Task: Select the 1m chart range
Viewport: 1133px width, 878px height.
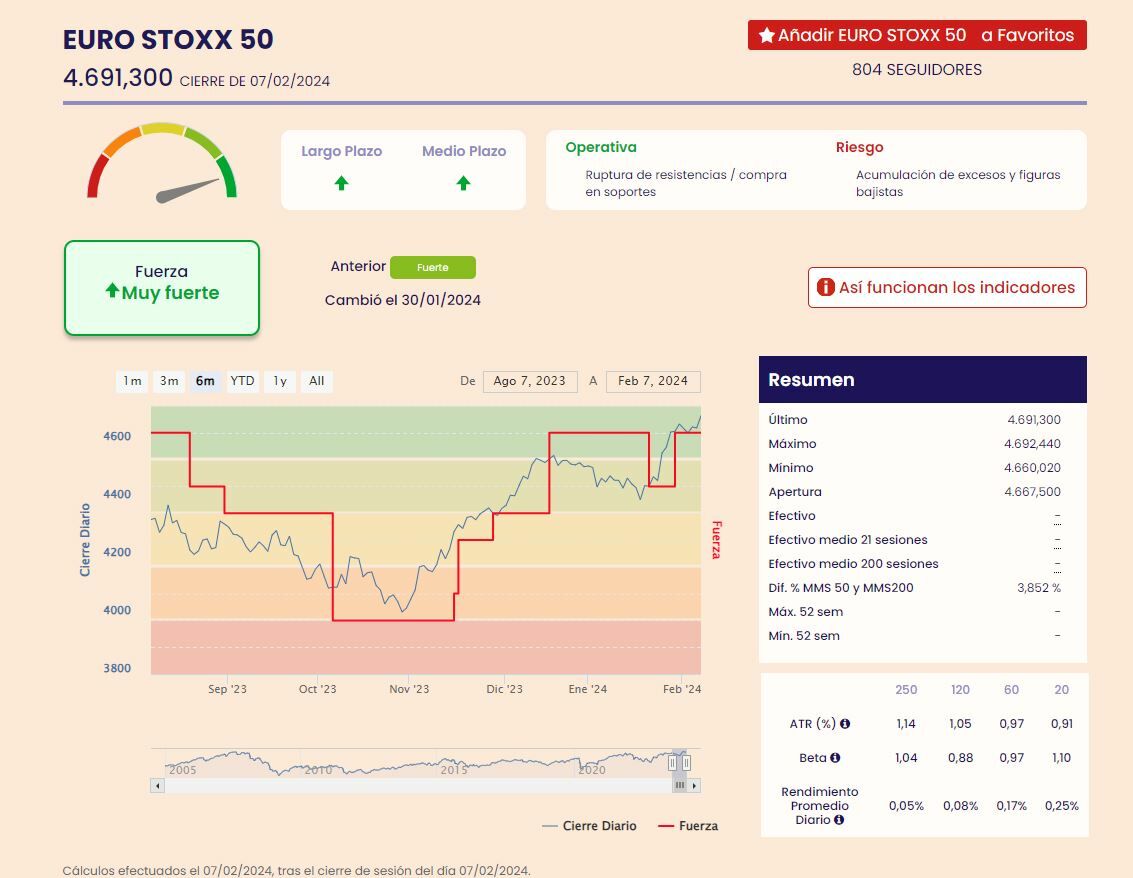Action: 132,381
